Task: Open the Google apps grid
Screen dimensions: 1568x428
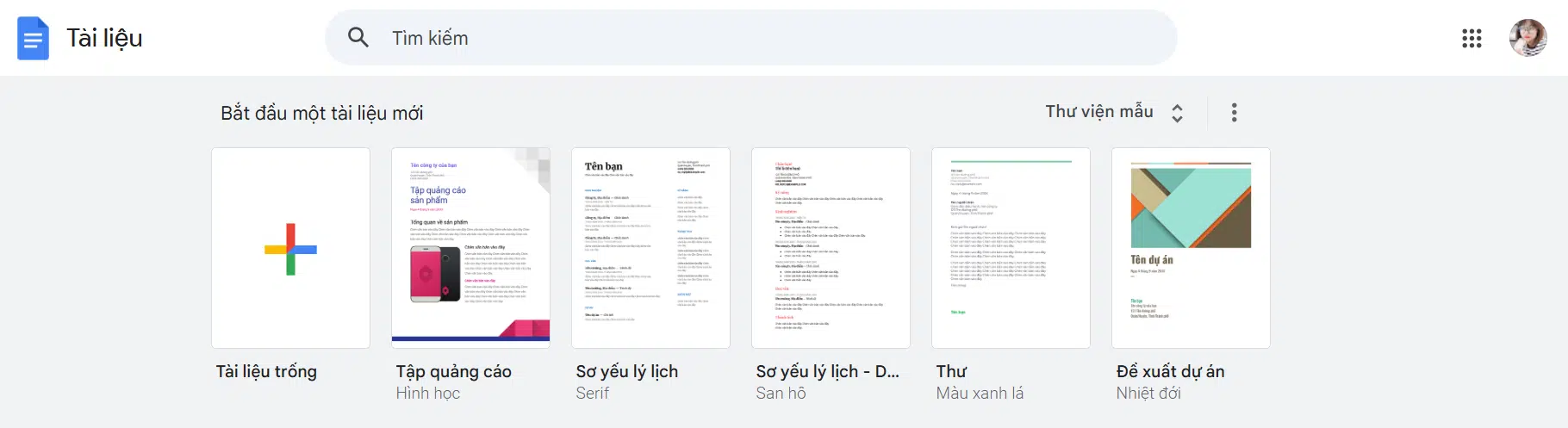Action: pos(1472,38)
